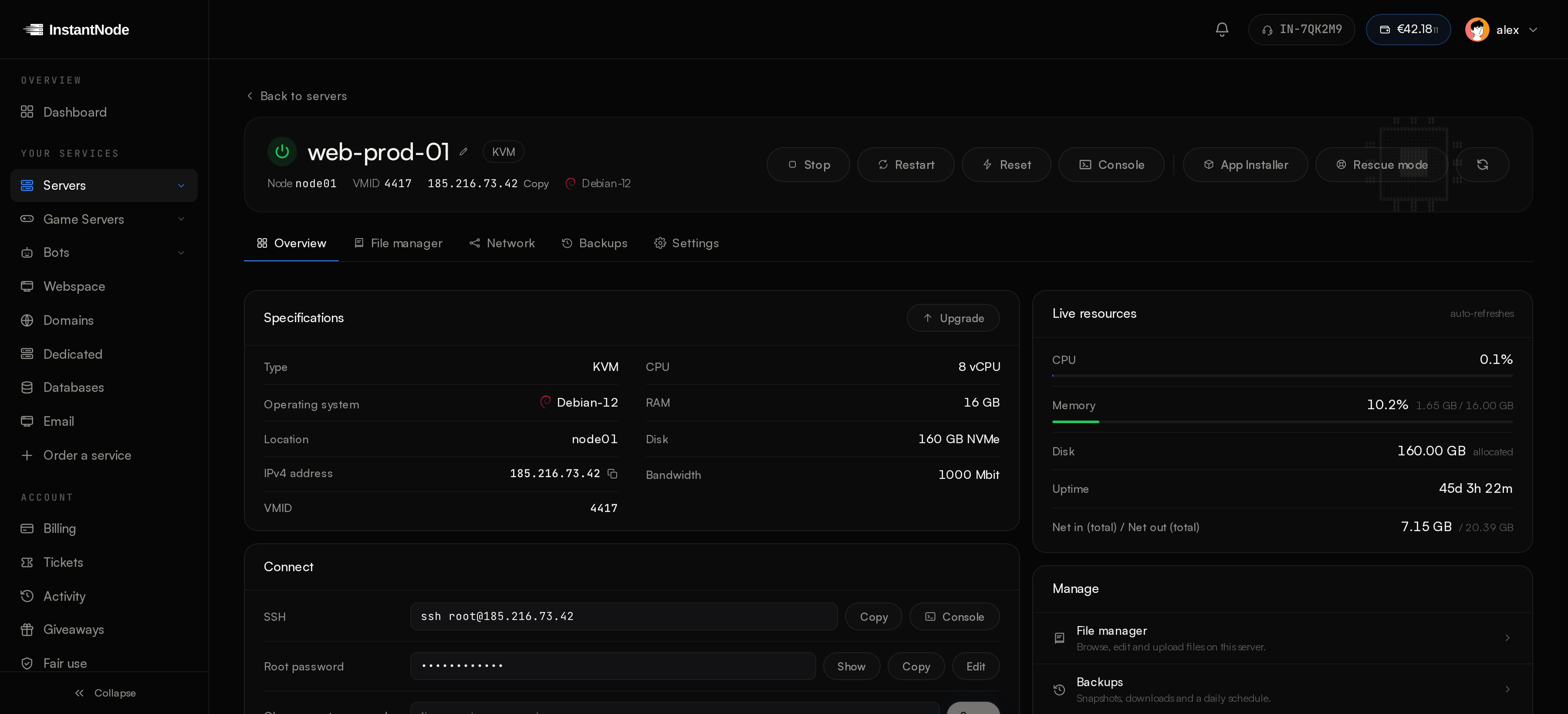
Task: Click the Fair use shield icon
Action: (27, 663)
